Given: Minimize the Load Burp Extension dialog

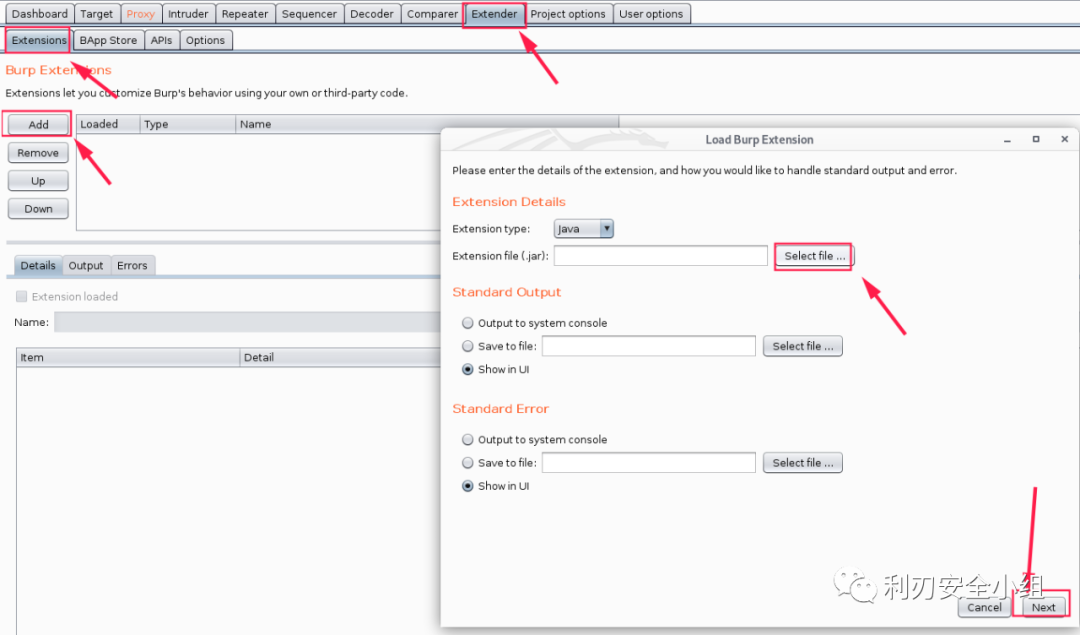Looking at the screenshot, I should [x=1007, y=140].
